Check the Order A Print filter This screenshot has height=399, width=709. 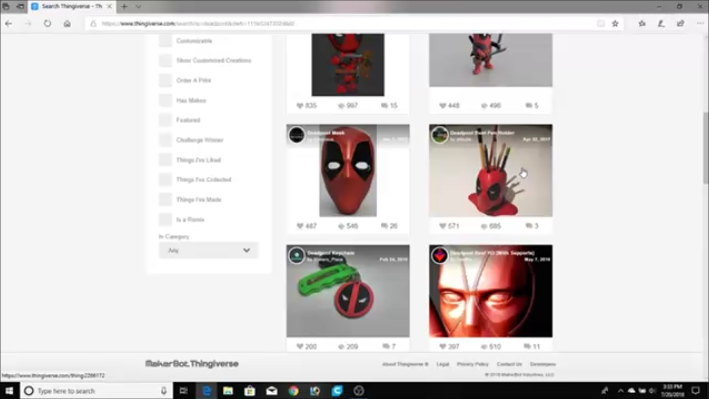tap(165, 80)
